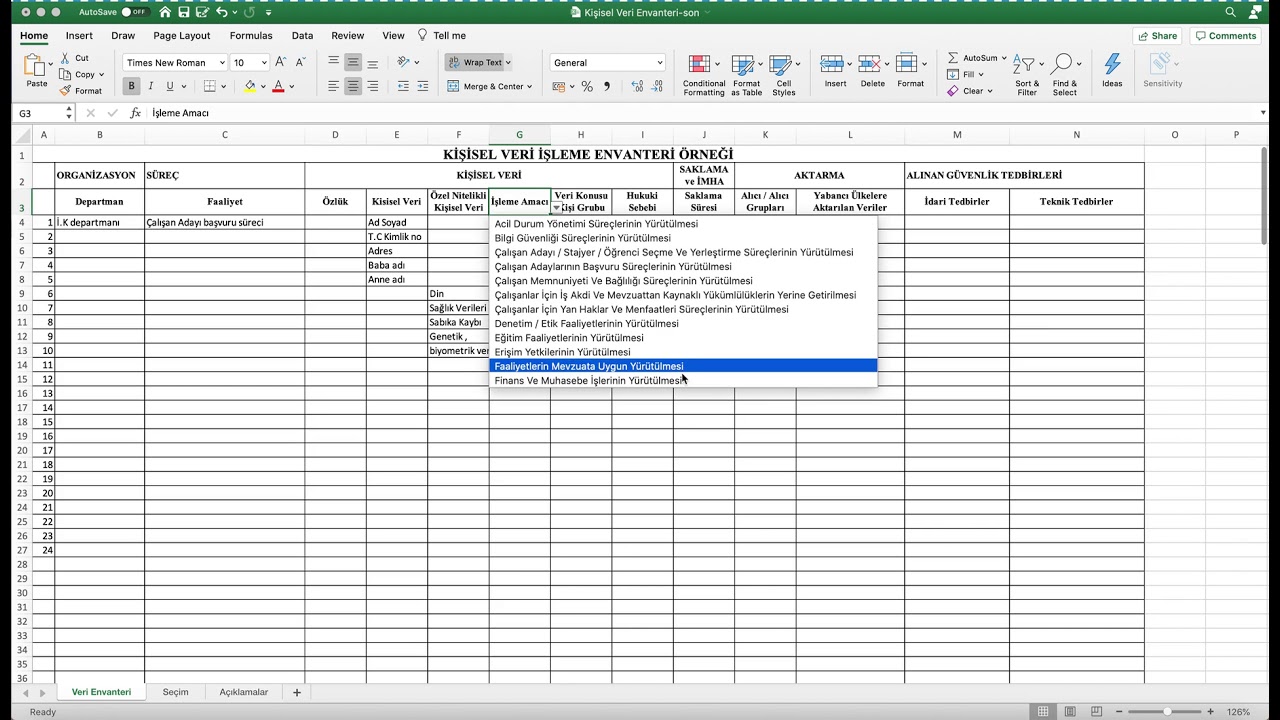This screenshot has height=720, width=1280.
Task: Open Find & Select
Action: point(1065,75)
